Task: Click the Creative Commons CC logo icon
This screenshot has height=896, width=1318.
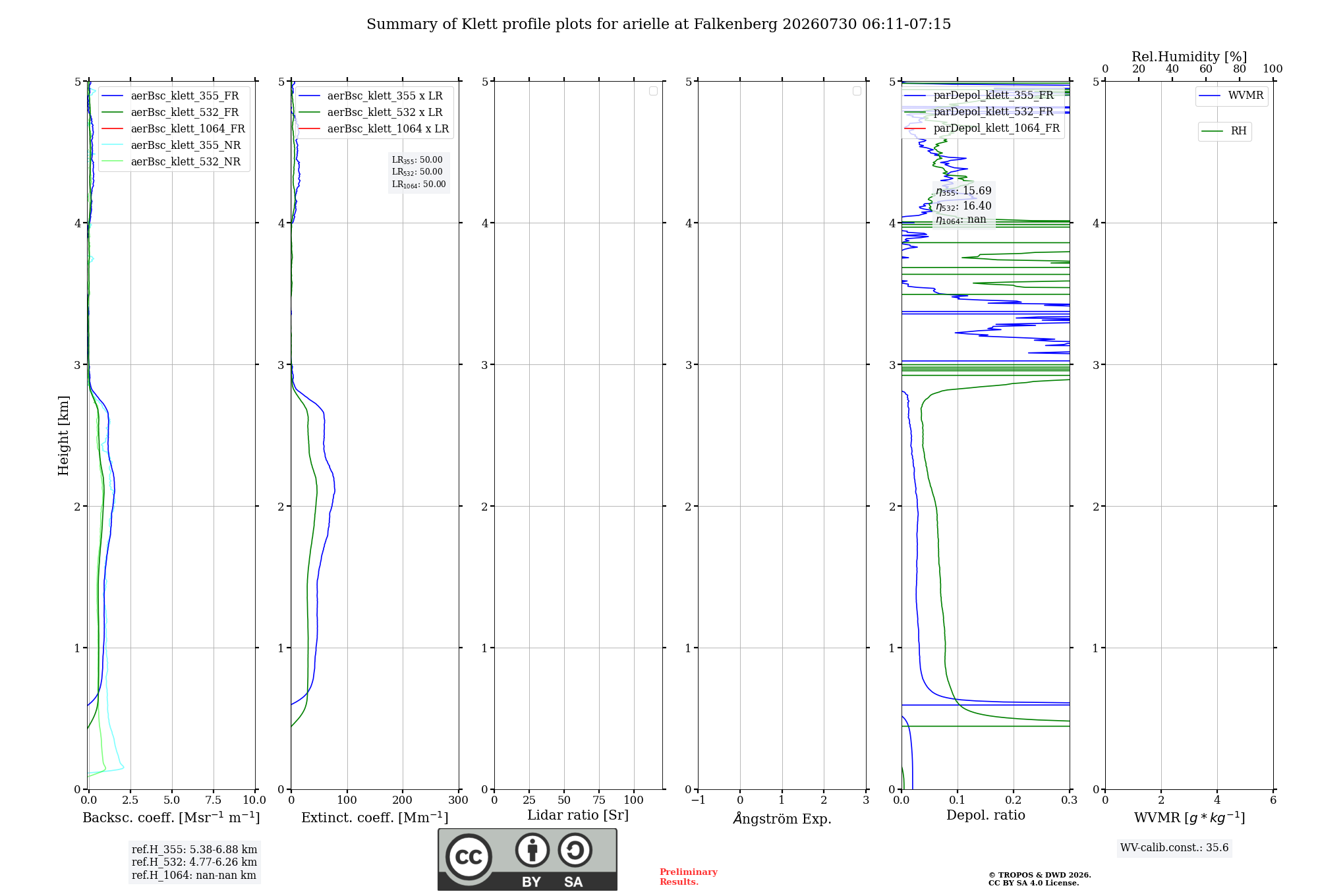Action: [x=469, y=856]
